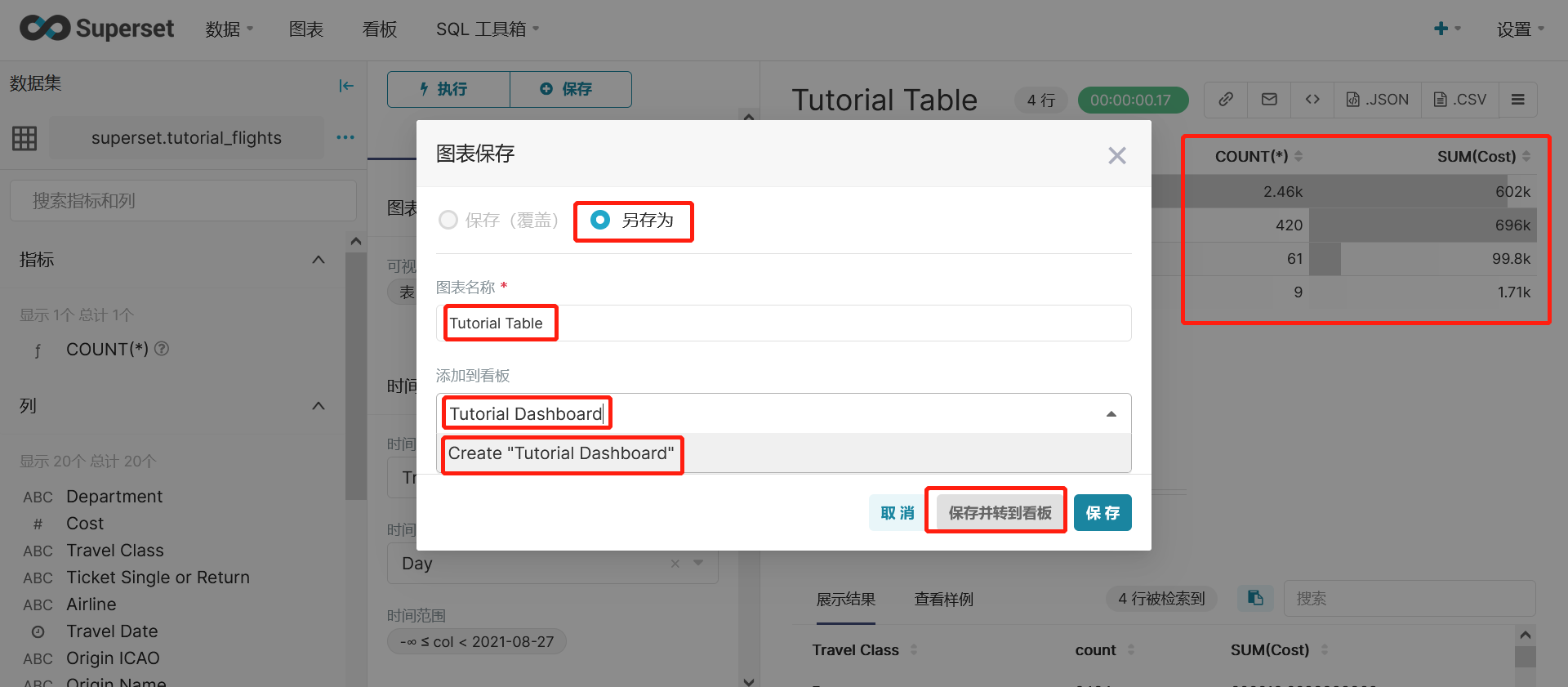Open the Settings (设置) dropdown
The height and width of the screenshot is (687, 1568).
(x=1521, y=29)
